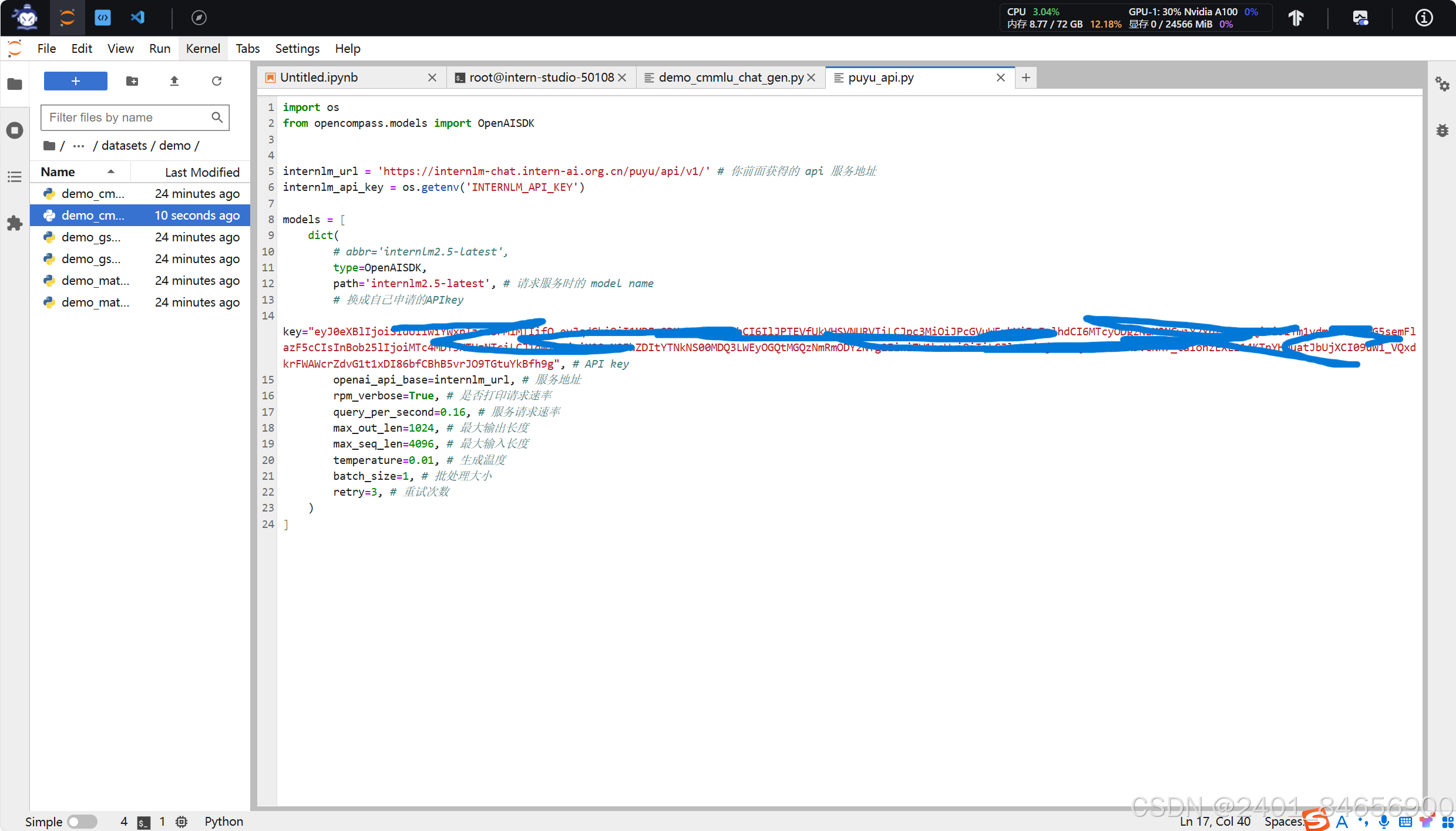Click the blue New Launcher button
Image resolution: width=1456 pixels, height=831 pixels.
point(76,81)
